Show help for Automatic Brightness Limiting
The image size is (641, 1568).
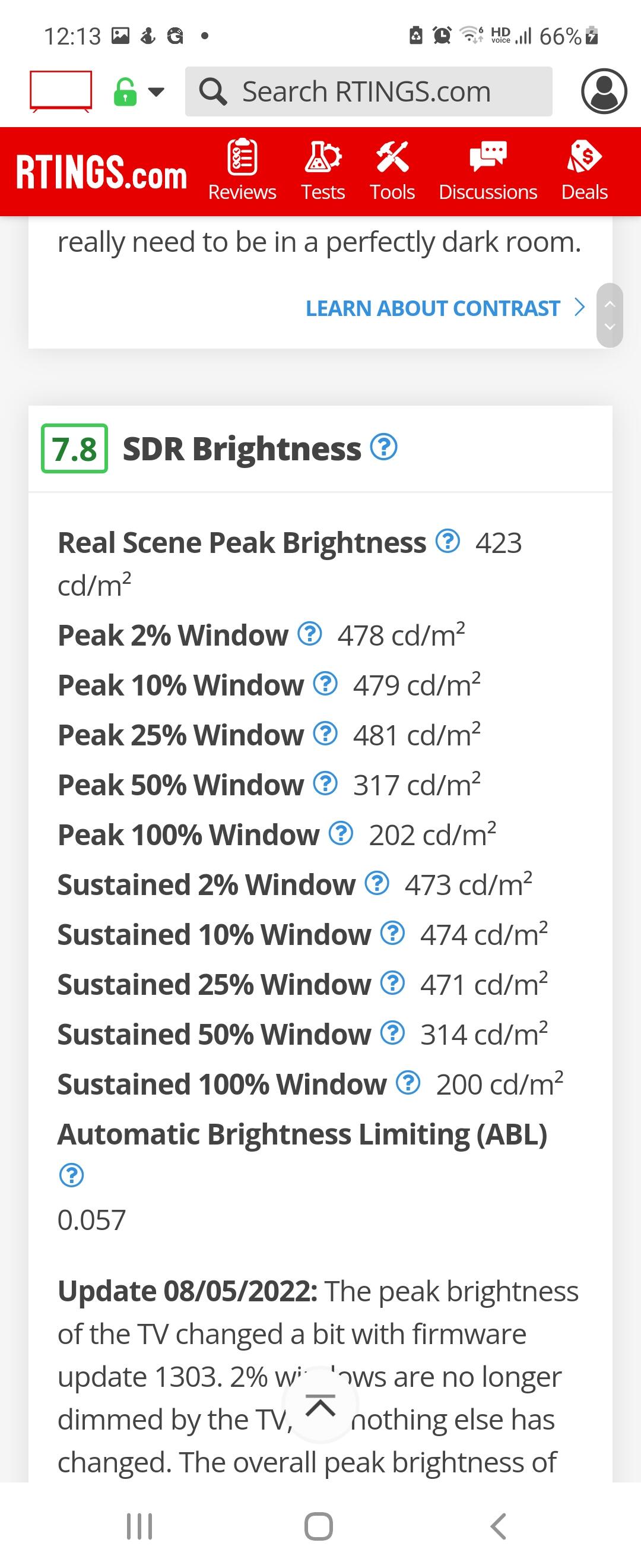pyautogui.click(x=71, y=1175)
